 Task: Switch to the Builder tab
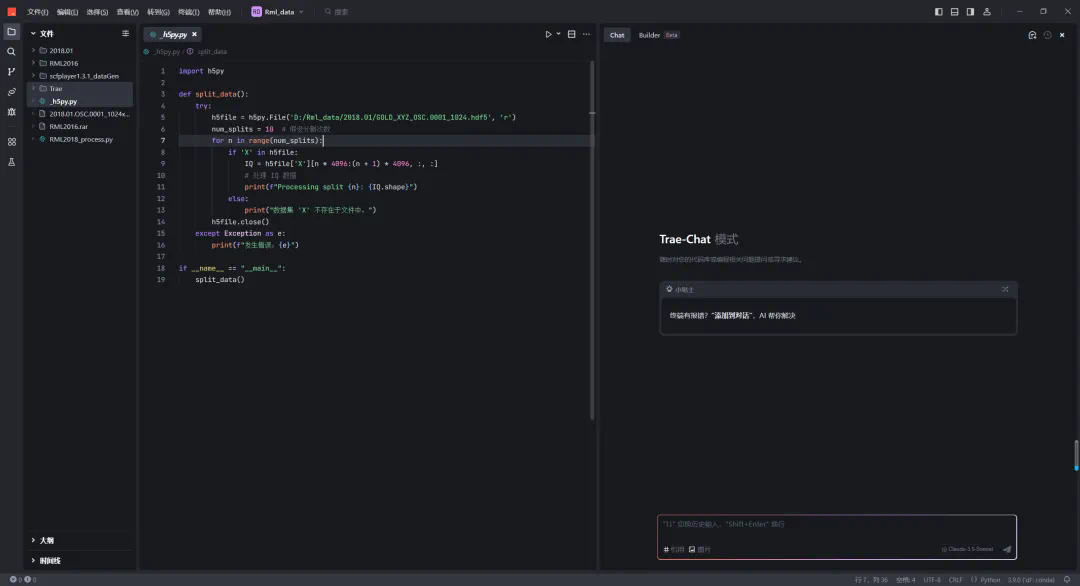[x=650, y=35]
